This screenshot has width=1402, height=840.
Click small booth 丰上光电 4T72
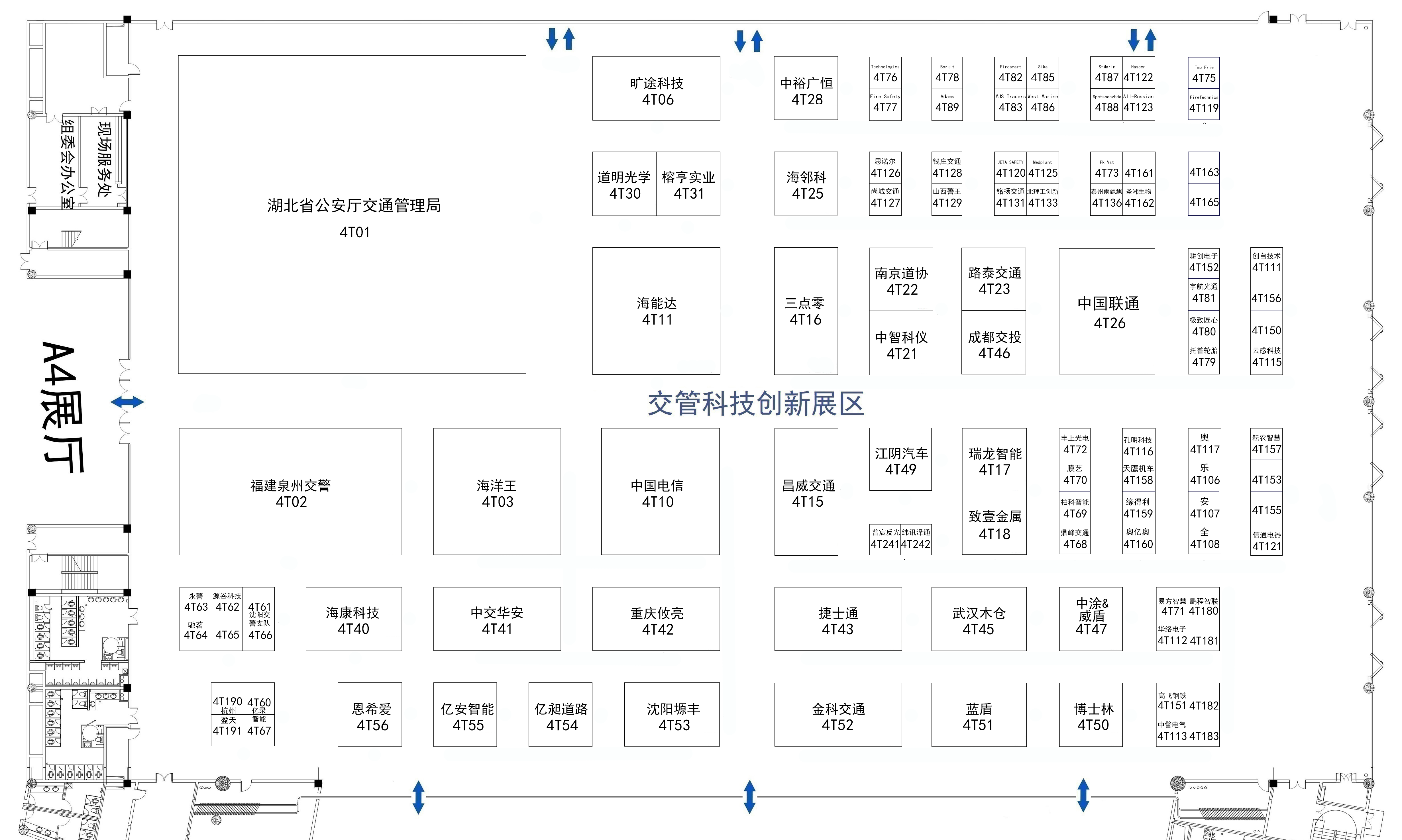tap(1075, 444)
